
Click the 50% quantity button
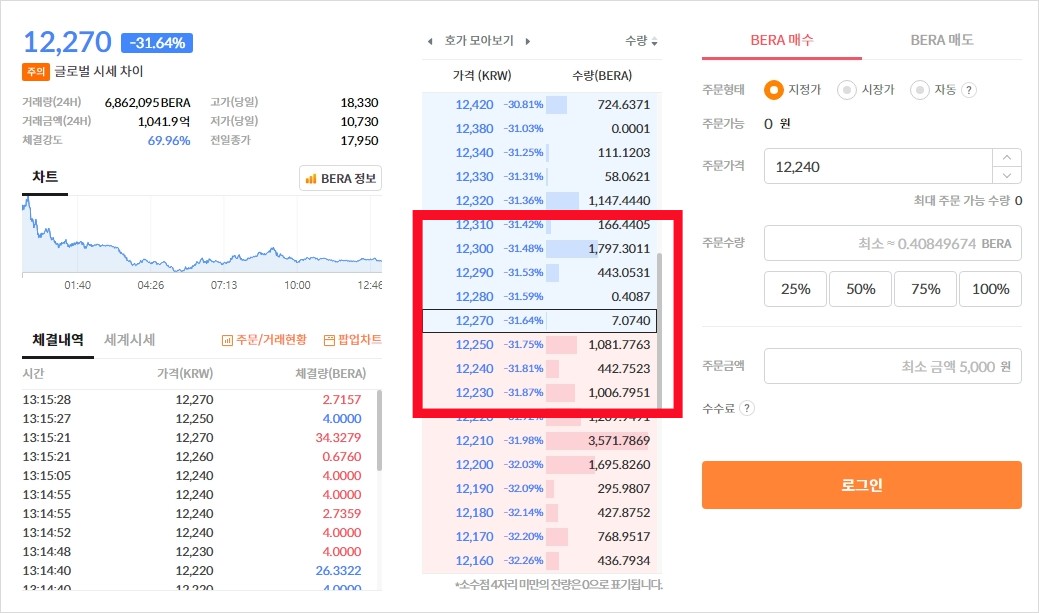[860, 289]
